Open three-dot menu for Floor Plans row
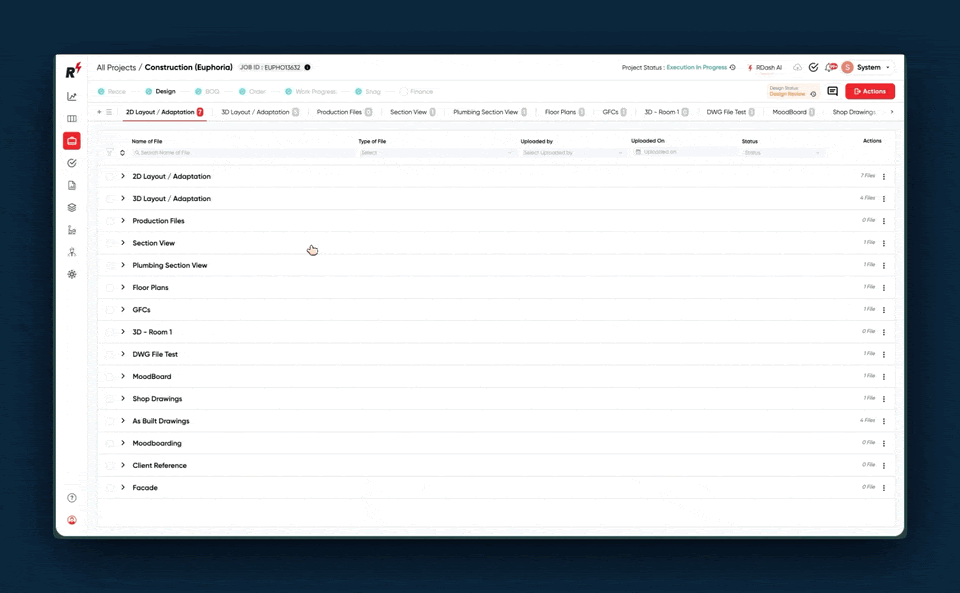Screen dimensions: 960x593 pyautogui.click(x=884, y=288)
